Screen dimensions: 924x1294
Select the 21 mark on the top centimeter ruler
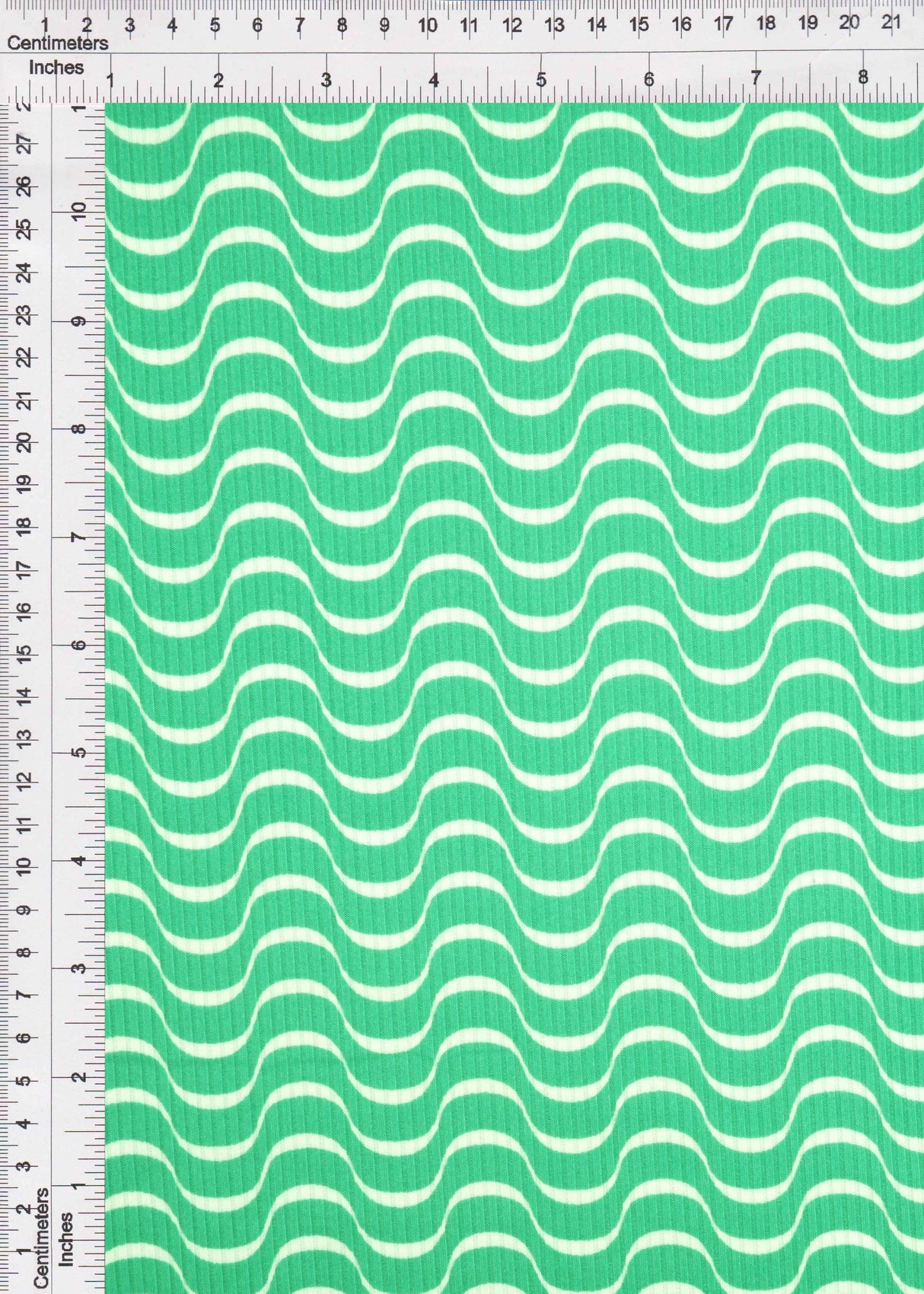pos(891,23)
